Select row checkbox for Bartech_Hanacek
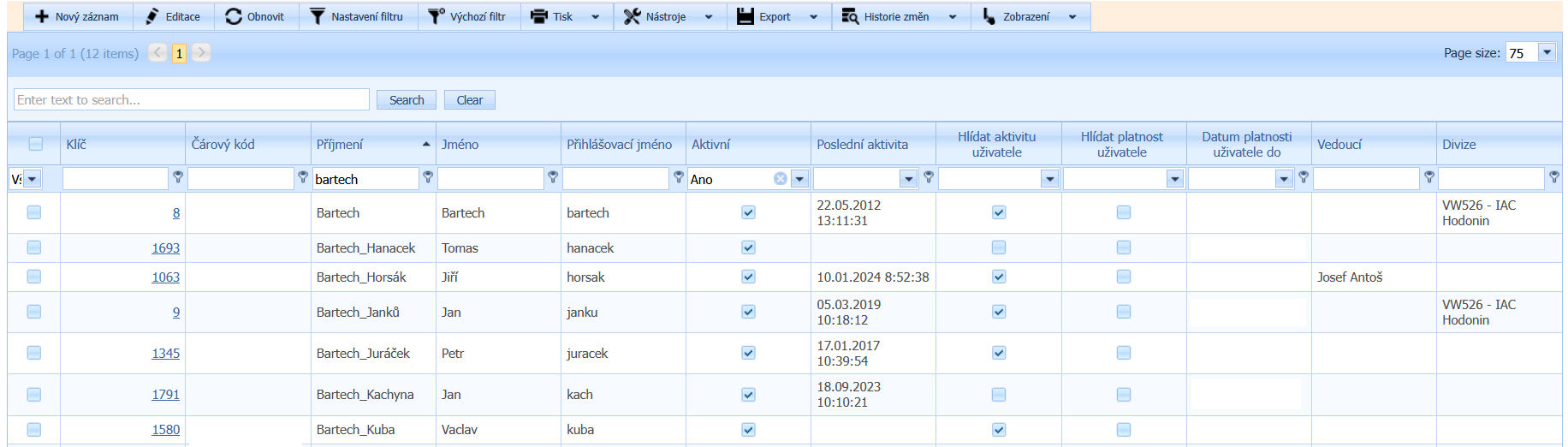 [x=34, y=247]
